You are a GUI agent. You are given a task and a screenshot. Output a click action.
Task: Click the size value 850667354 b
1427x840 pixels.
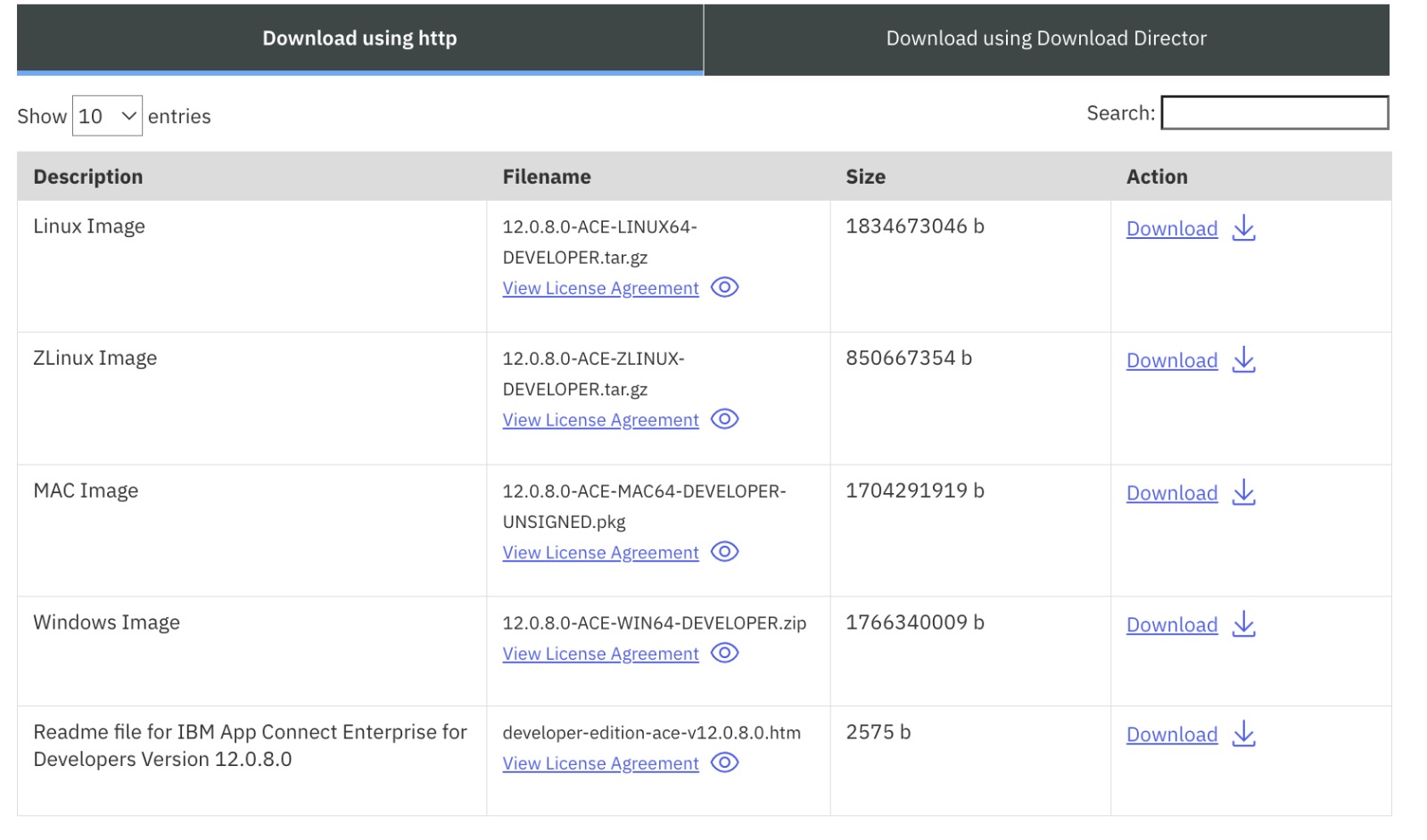click(909, 358)
